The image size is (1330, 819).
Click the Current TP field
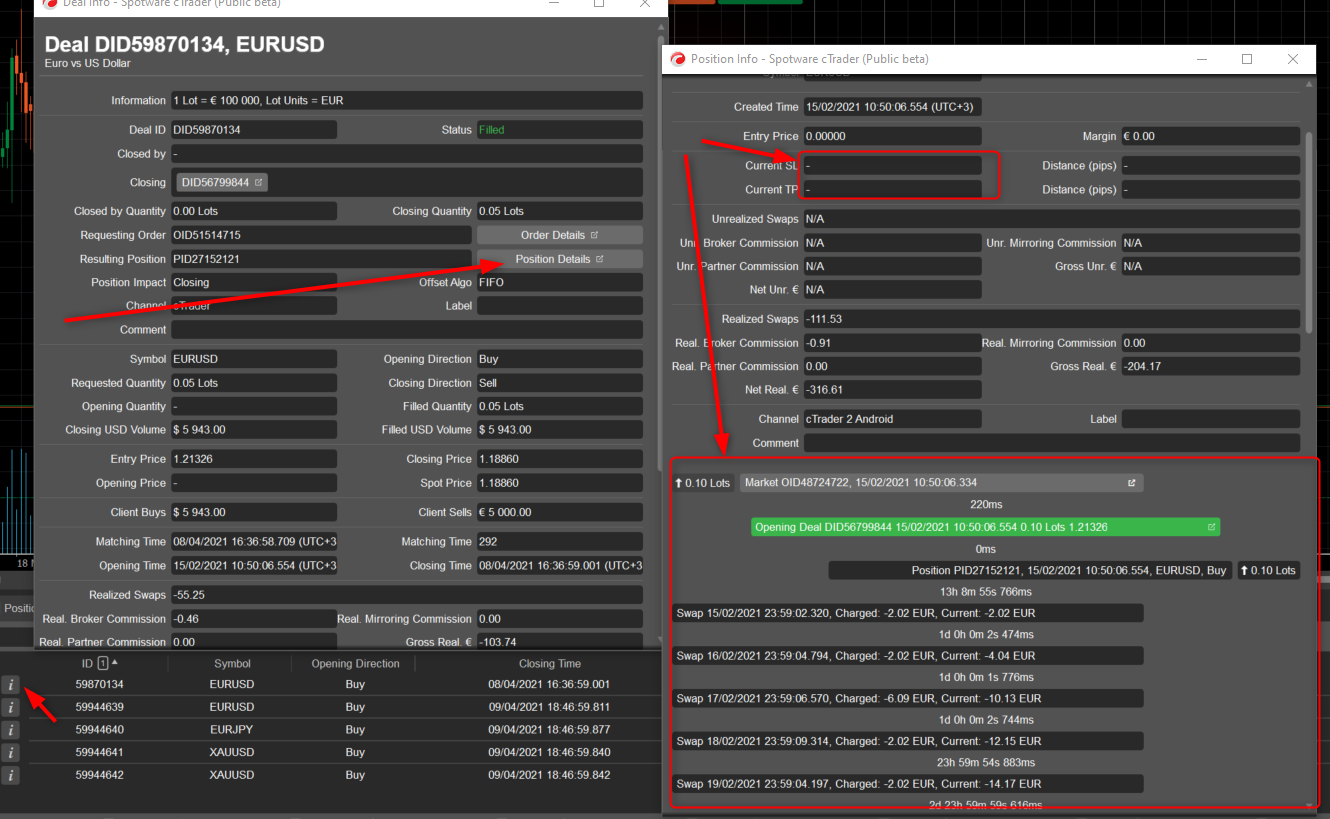point(893,190)
